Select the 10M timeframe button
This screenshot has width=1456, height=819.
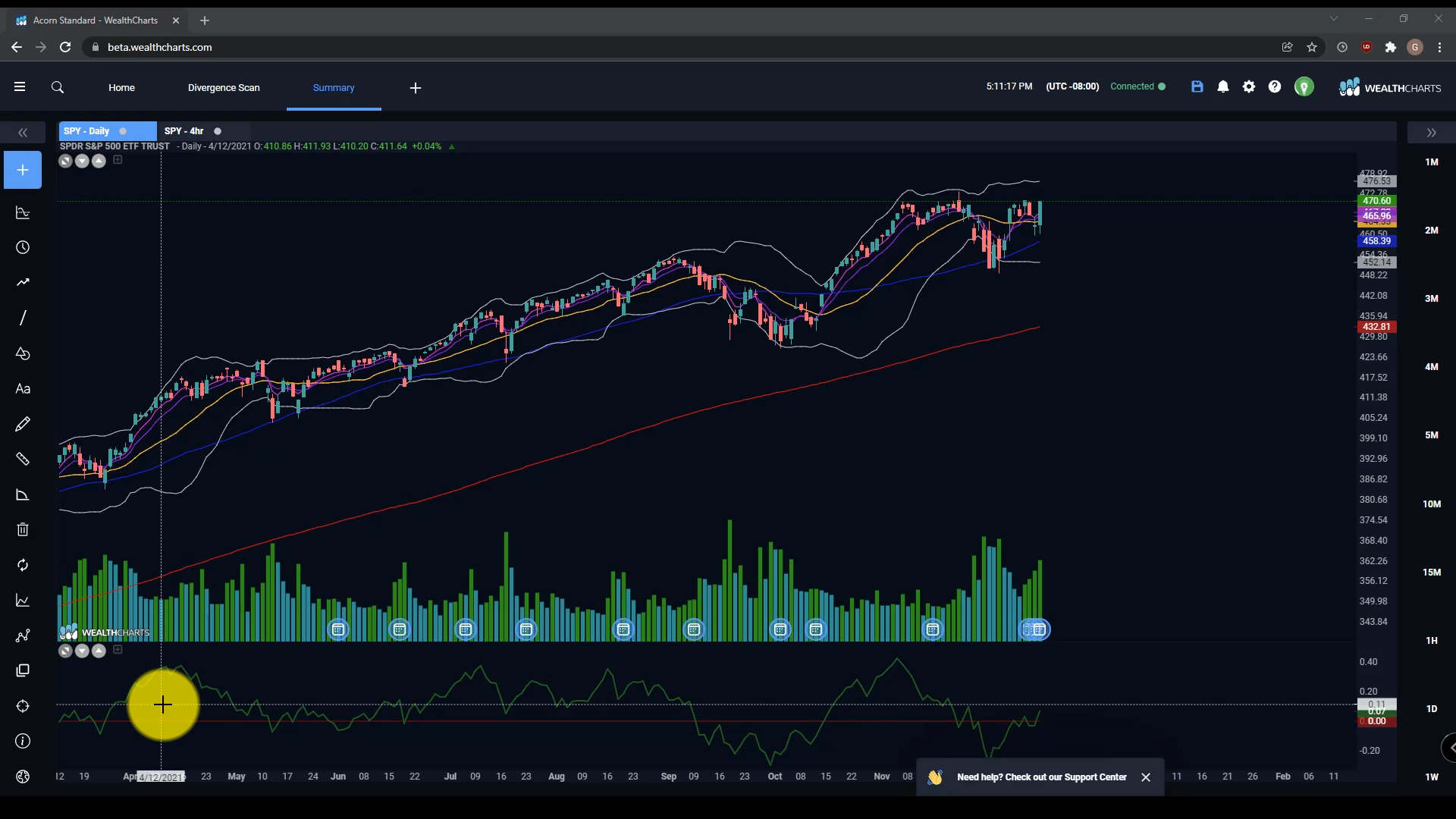[1431, 504]
